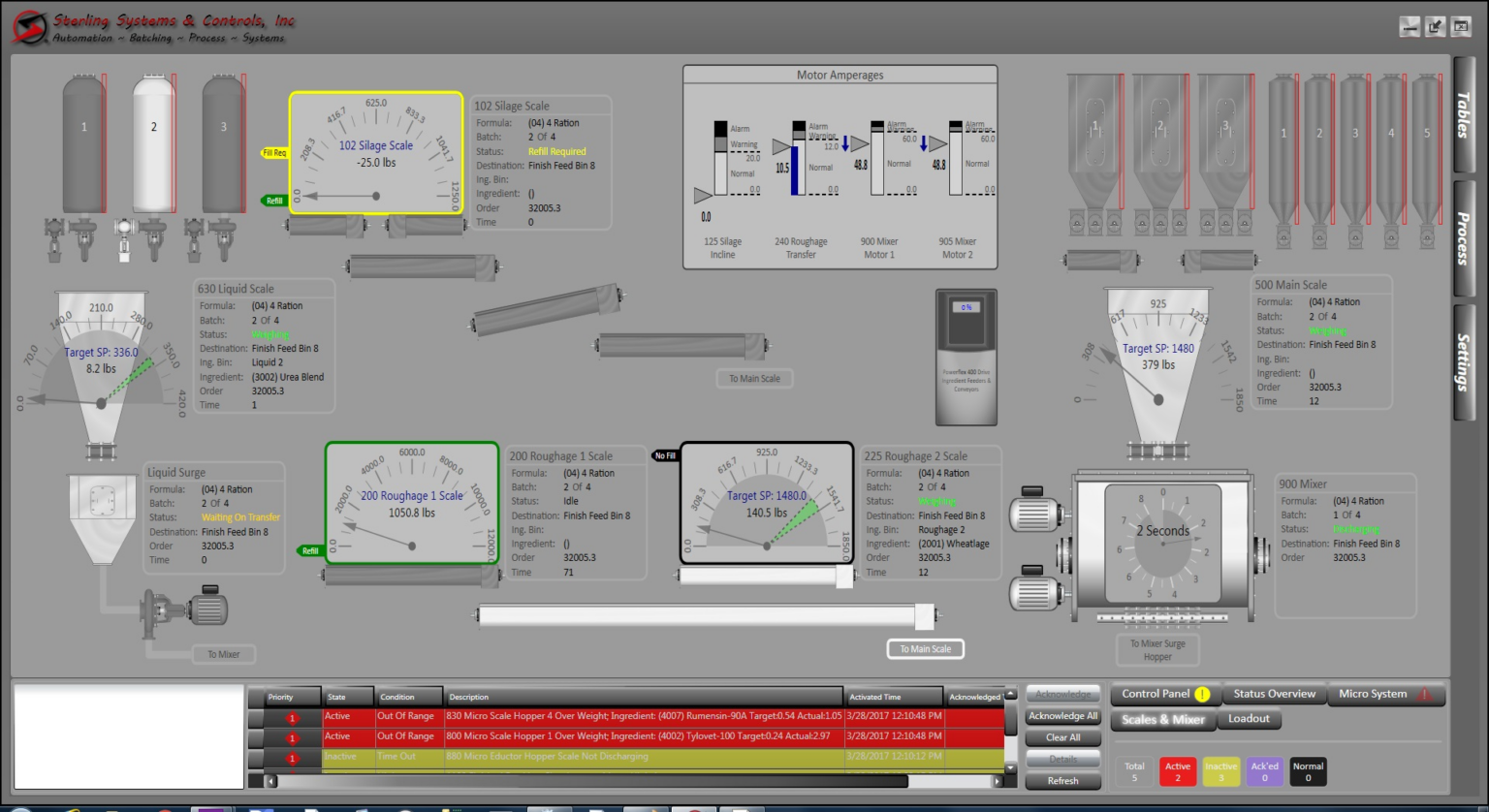
Task: Select the motor icon beside the 900 Mixer
Action: tap(1034, 512)
